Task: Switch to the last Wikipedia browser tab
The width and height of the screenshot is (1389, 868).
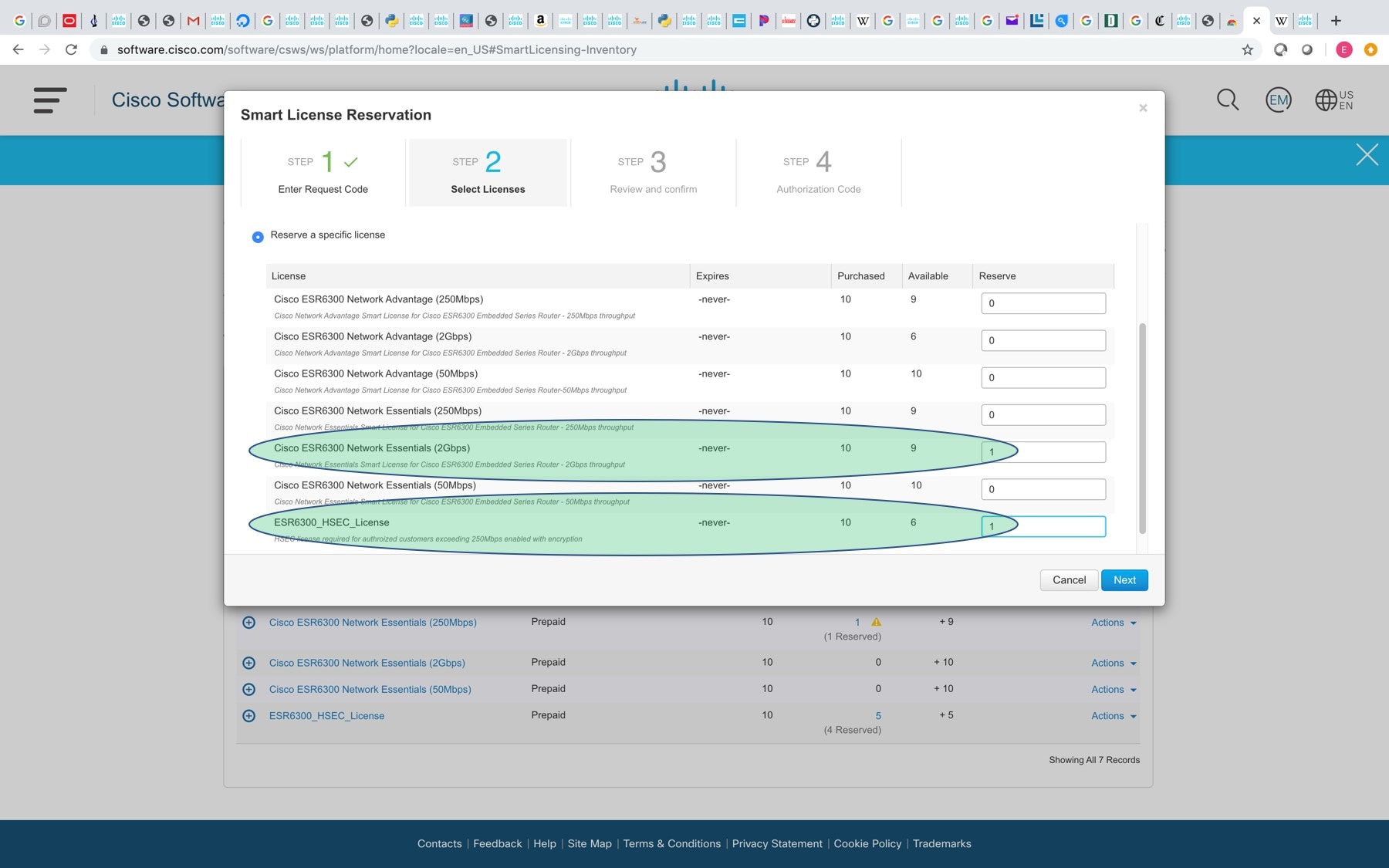Action: point(1281,21)
